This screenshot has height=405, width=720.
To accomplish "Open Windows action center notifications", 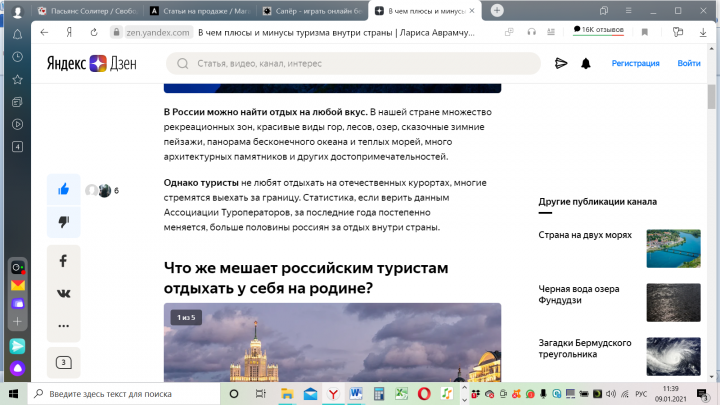I will [x=702, y=394].
